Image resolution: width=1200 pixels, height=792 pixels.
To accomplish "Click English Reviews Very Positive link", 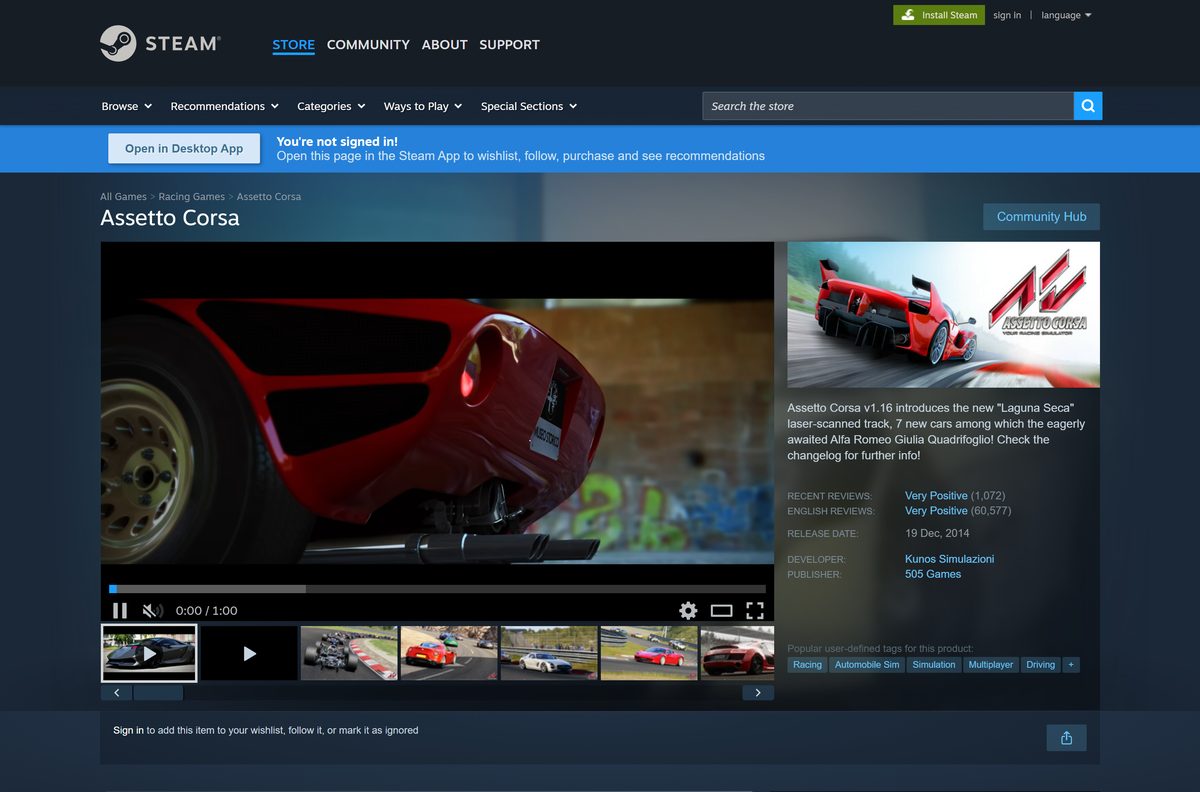I will (936, 511).
